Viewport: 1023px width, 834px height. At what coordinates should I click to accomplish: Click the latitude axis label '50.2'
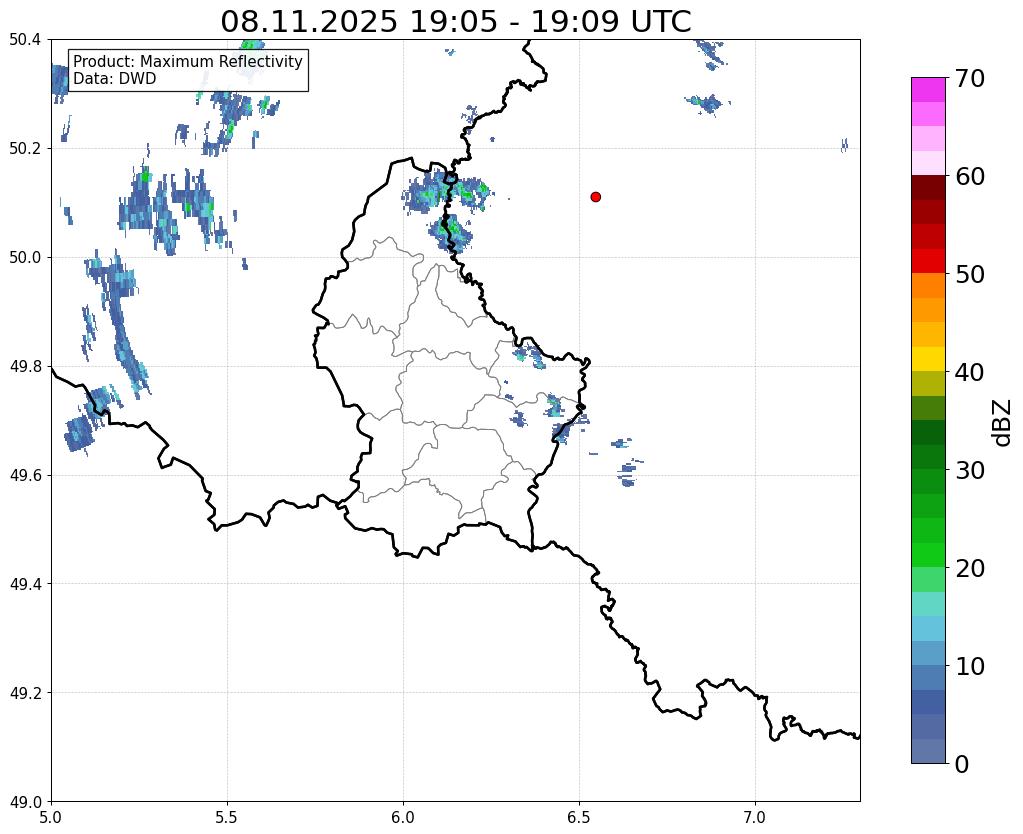(25, 149)
